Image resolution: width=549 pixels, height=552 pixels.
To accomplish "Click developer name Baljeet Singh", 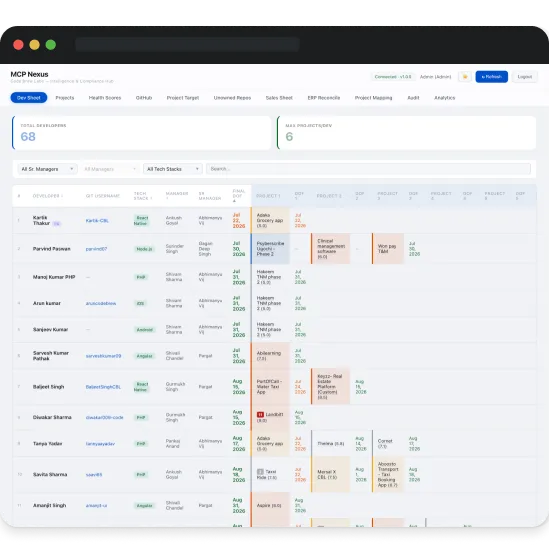I will pyautogui.click(x=49, y=387).
